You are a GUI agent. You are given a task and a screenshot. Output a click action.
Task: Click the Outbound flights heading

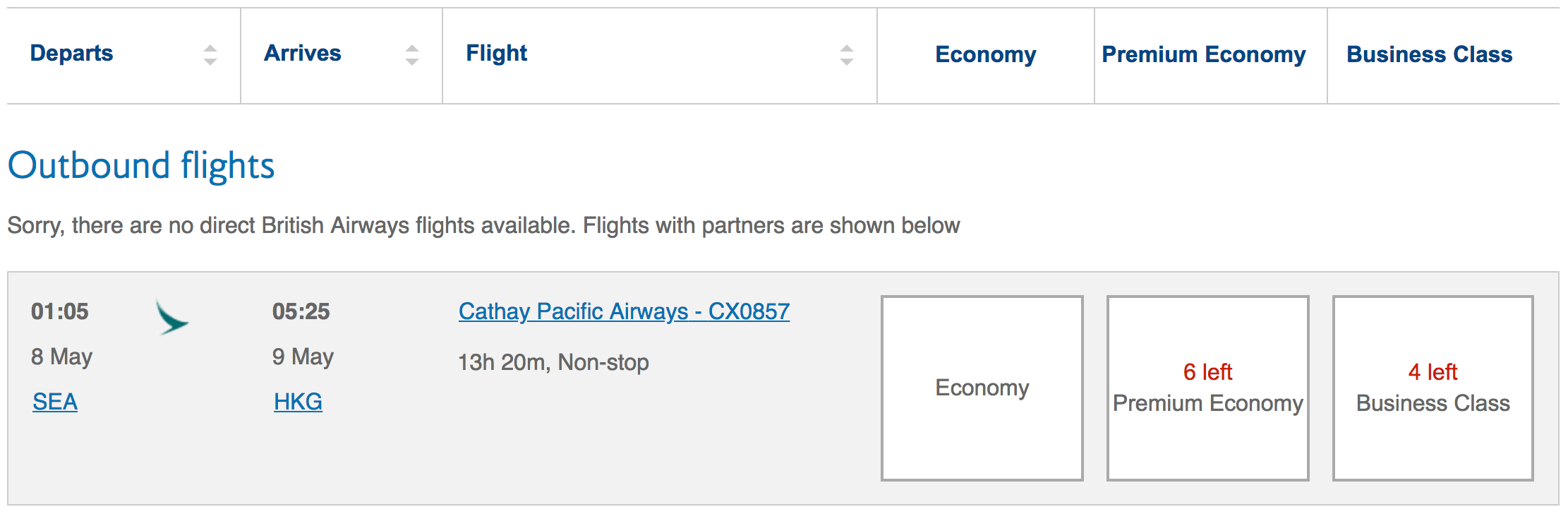[x=141, y=166]
